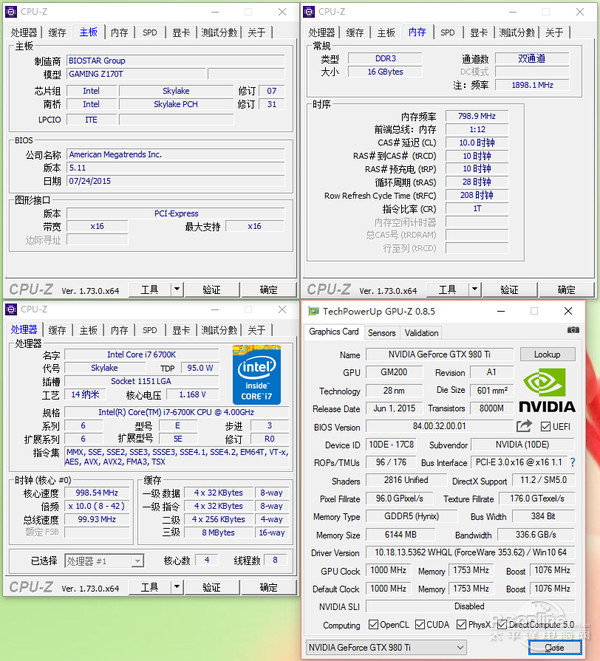Open 测试分数 tab in the processor CPU-Z window

pos(219,330)
